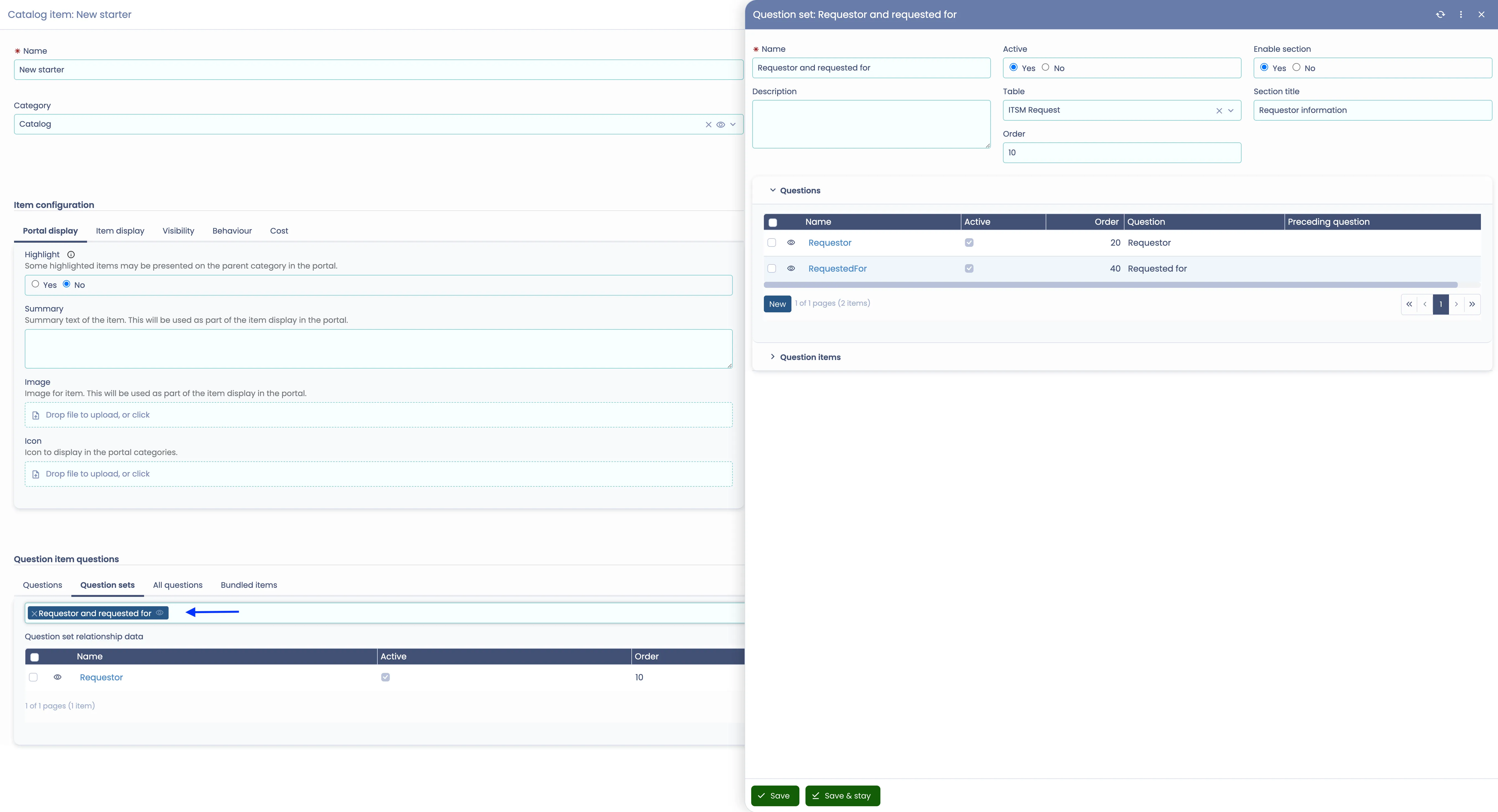This screenshot has width=1498, height=812.
Task: Open the Visibility tab
Action: 178,231
